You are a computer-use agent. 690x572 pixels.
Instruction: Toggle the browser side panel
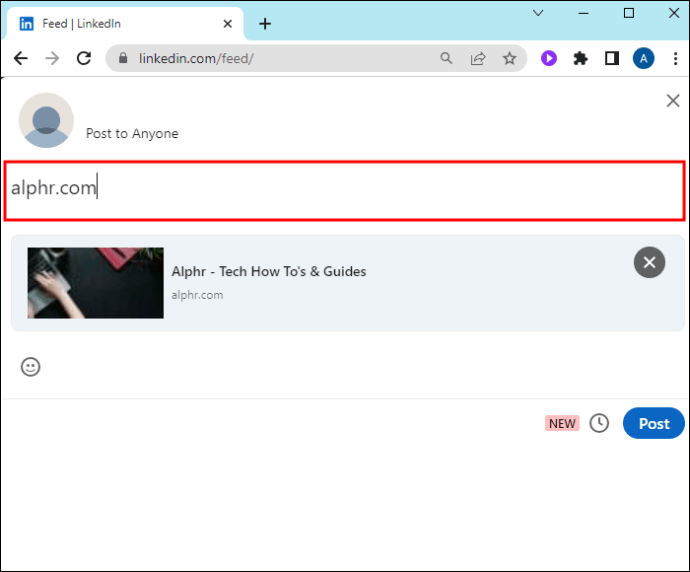coord(612,58)
